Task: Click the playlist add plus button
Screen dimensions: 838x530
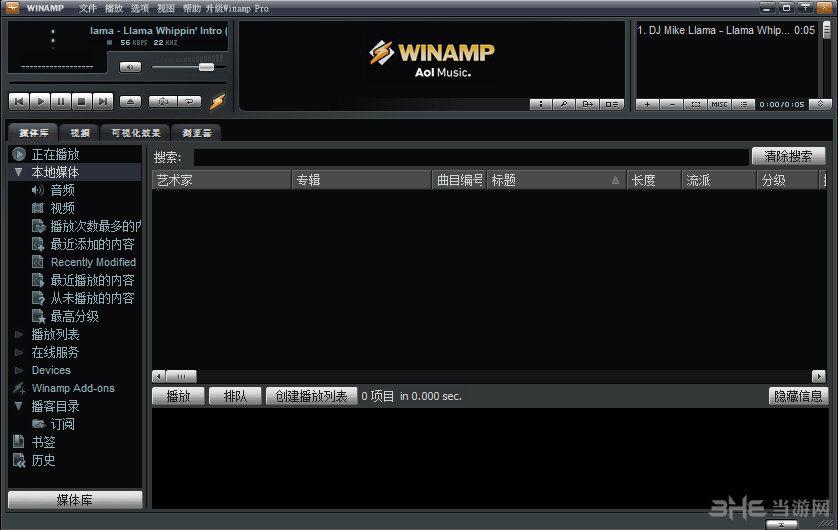Action: click(647, 104)
